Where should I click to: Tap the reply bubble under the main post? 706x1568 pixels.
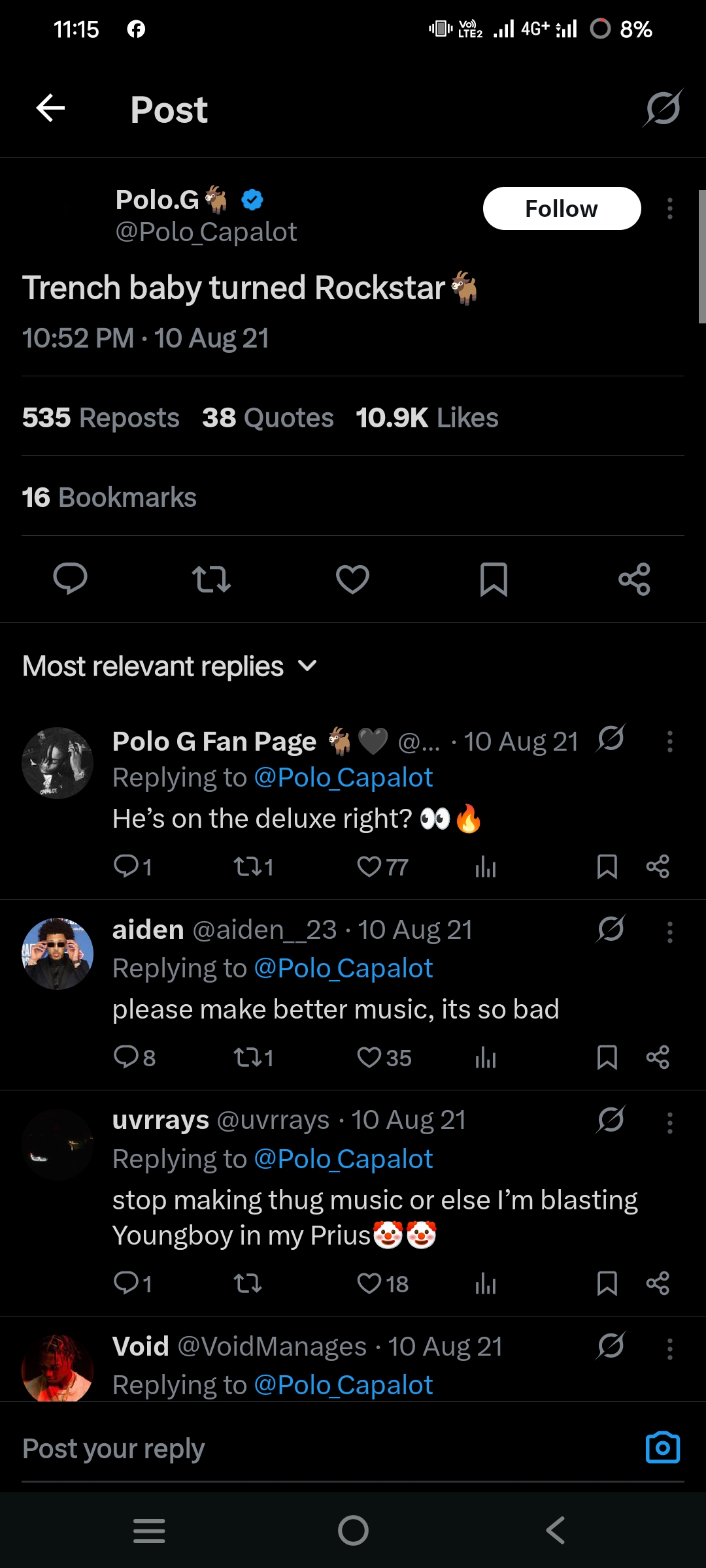(x=70, y=579)
